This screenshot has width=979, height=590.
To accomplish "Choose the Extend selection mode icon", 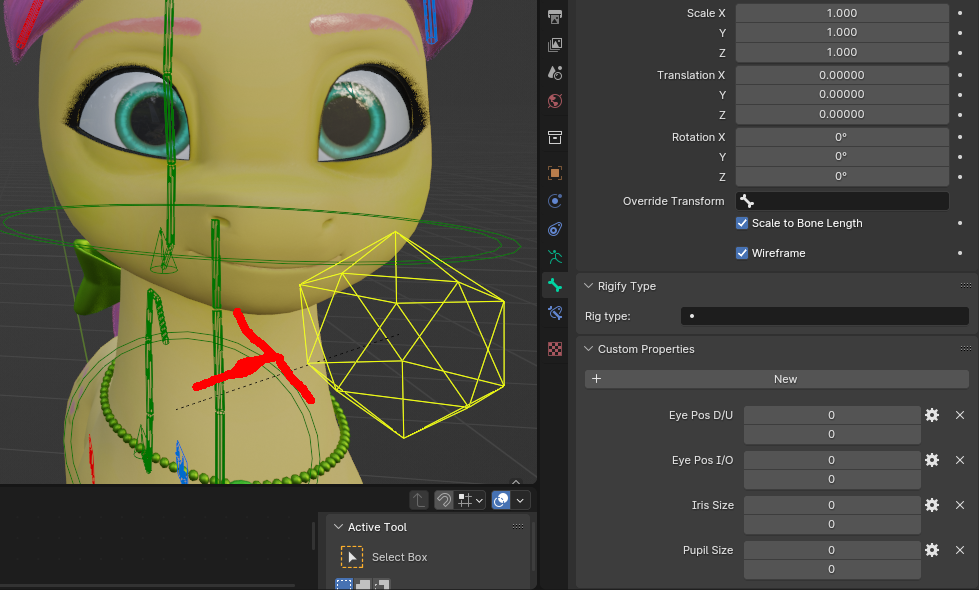I will click(x=363, y=585).
